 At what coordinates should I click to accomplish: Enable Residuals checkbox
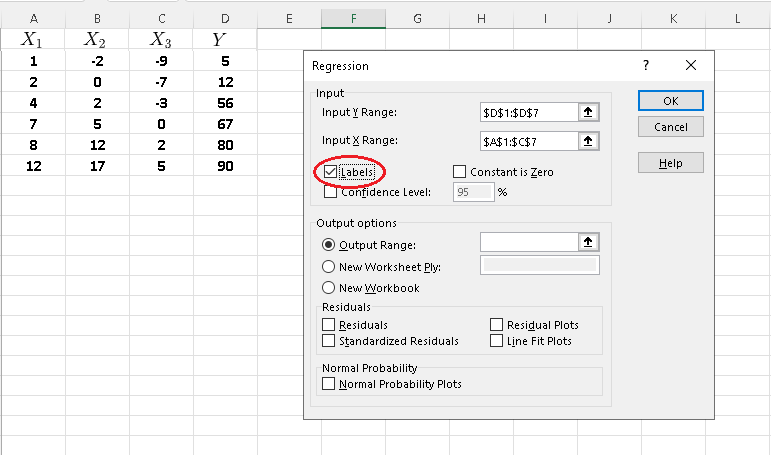[x=329, y=325]
